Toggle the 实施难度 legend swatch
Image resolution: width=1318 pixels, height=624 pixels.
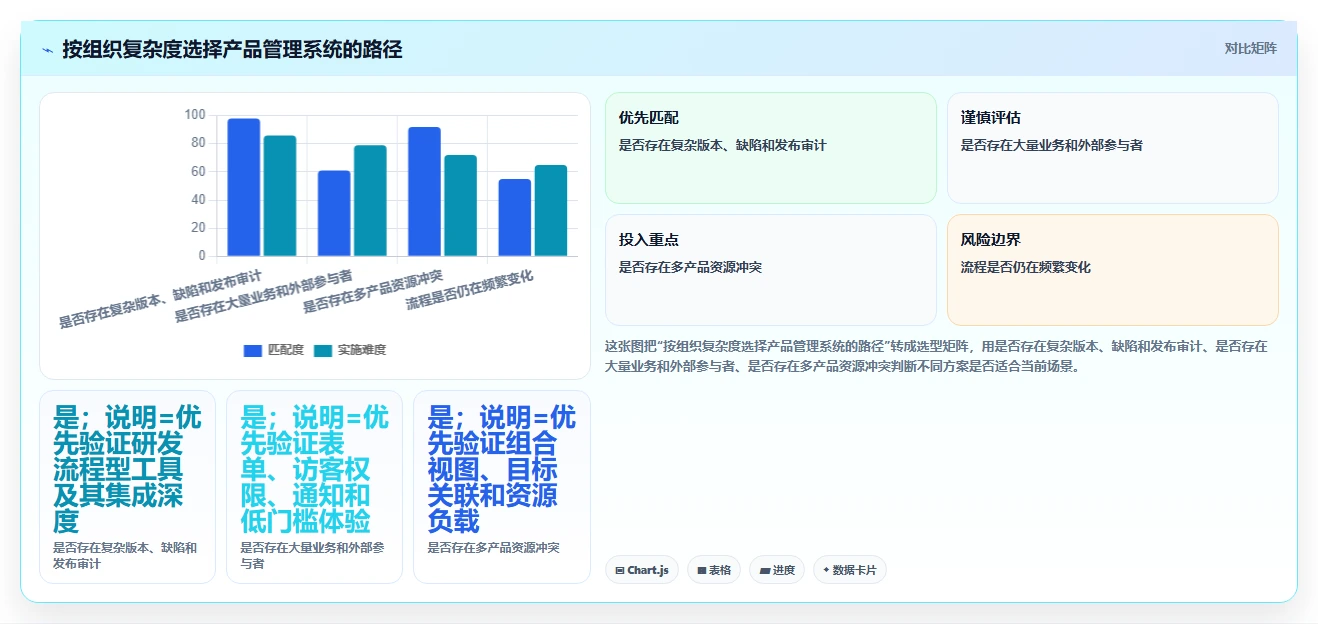323,350
